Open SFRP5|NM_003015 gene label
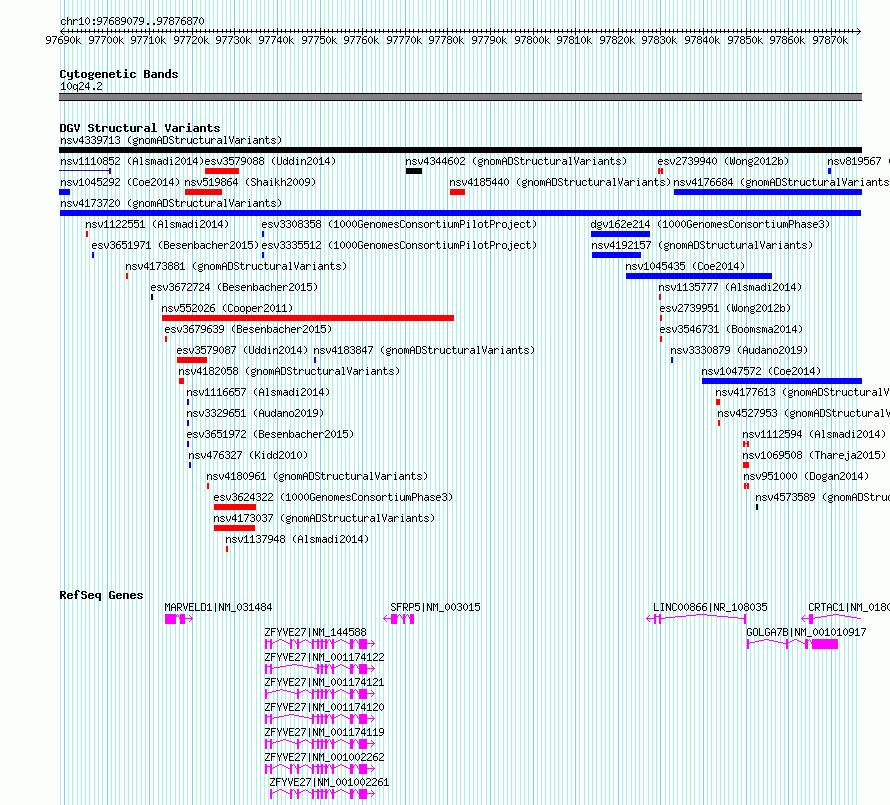The image size is (890, 805). pyautogui.click(x=435, y=607)
